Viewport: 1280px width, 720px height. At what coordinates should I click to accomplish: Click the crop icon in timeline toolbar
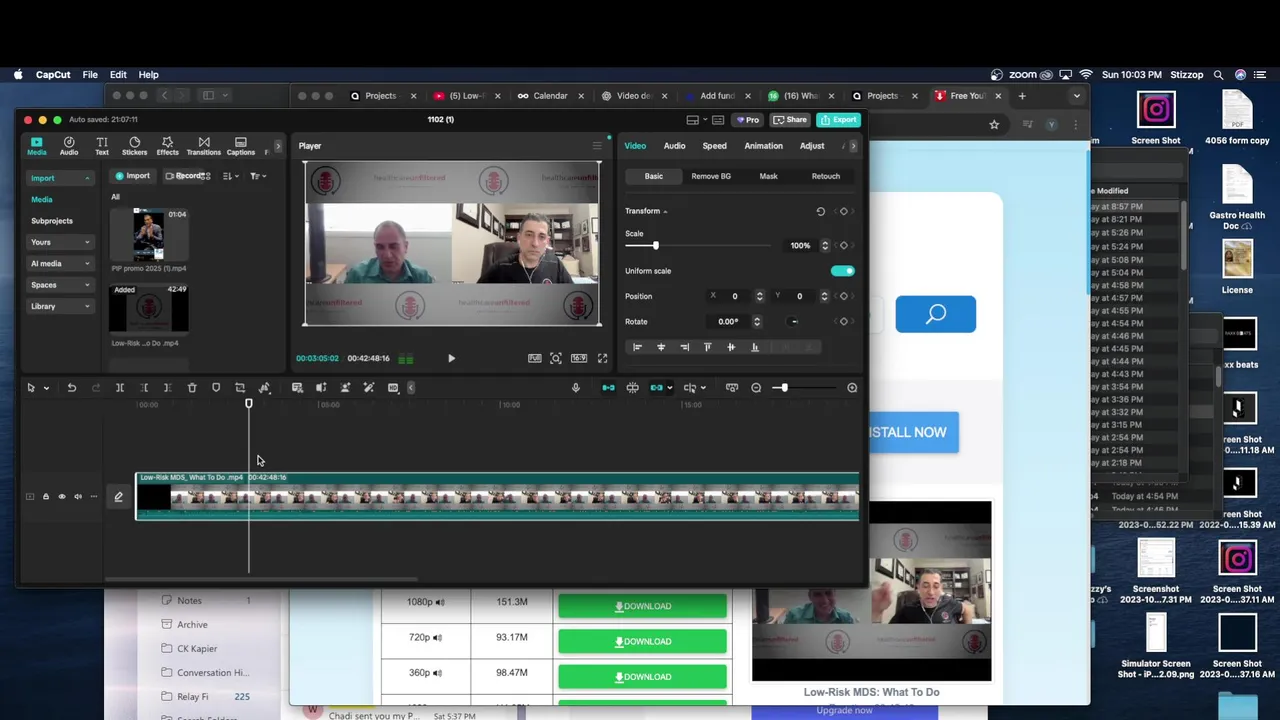point(240,388)
